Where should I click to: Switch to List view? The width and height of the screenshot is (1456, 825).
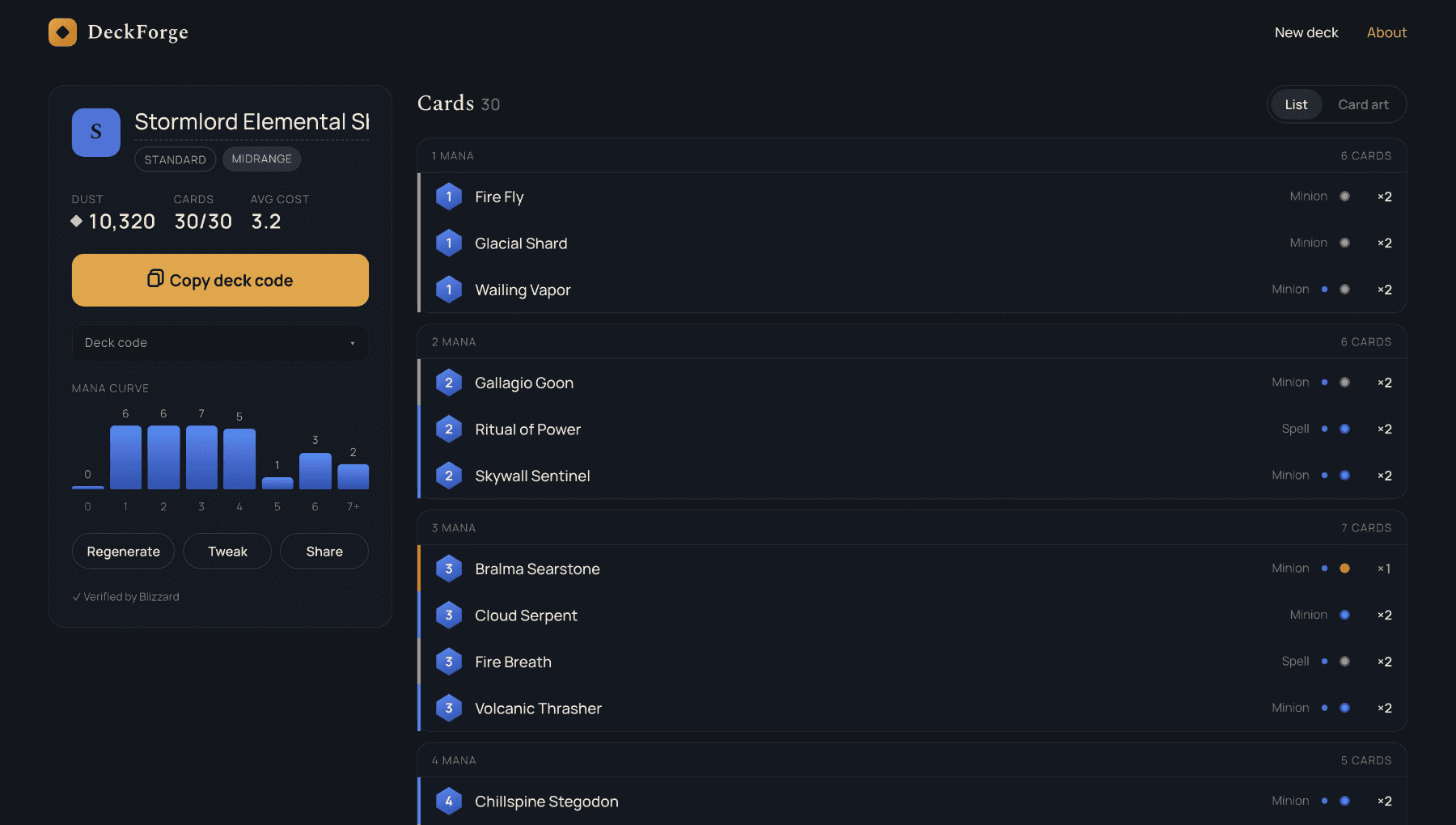[1296, 104]
